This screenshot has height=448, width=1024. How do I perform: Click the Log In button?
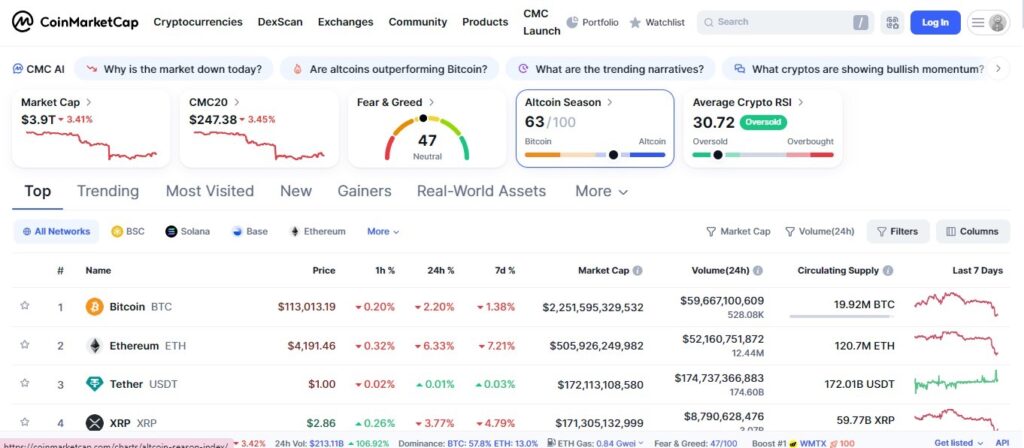coord(935,22)
